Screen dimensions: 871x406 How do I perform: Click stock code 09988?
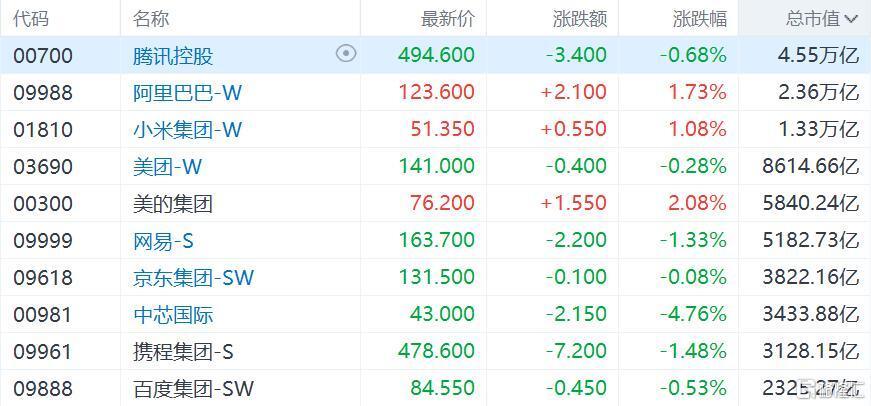(43, 92)
